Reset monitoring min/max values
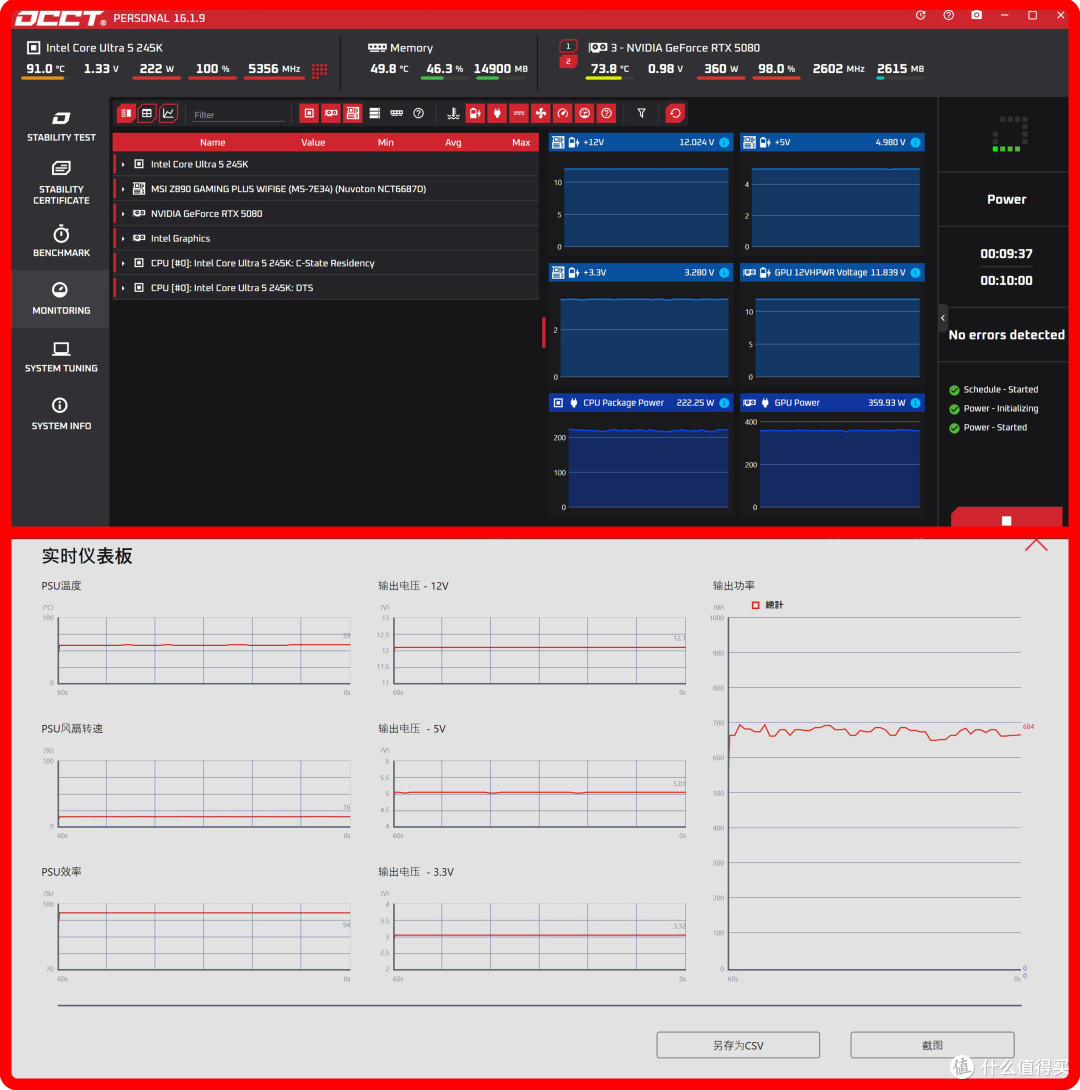Screen dimensions: 1080x1090 pyautogui.click(x=675, y=113)
